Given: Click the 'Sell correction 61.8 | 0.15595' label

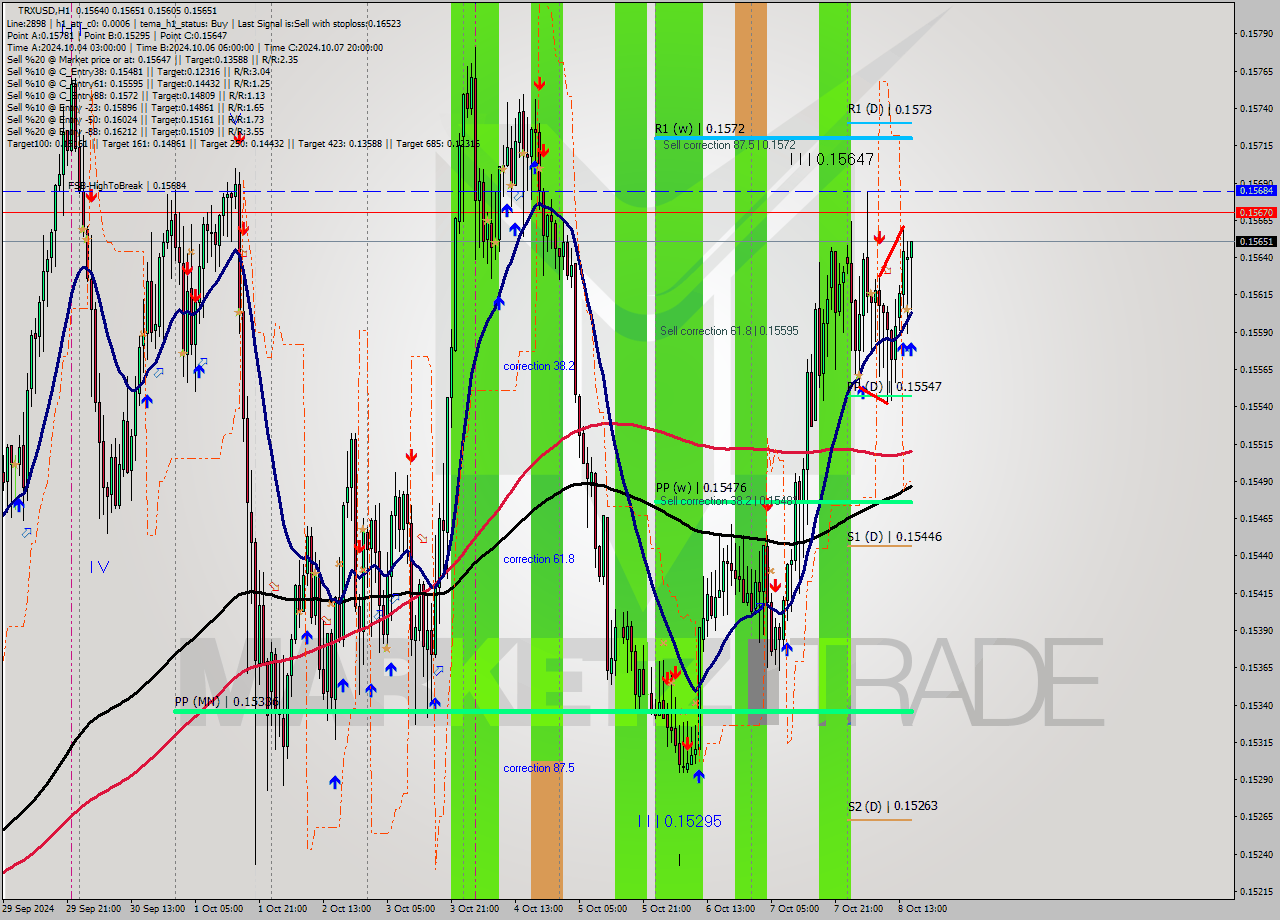Looking at the screenshot, I should pos(729,331).
